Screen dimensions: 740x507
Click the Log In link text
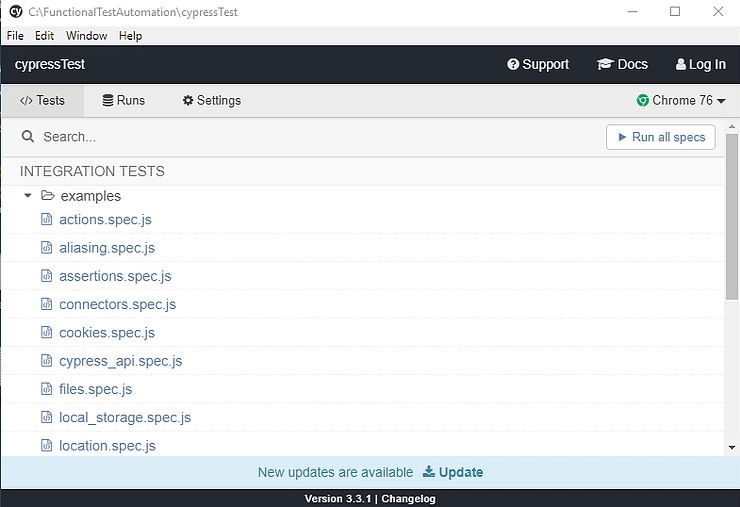(707, 64)
